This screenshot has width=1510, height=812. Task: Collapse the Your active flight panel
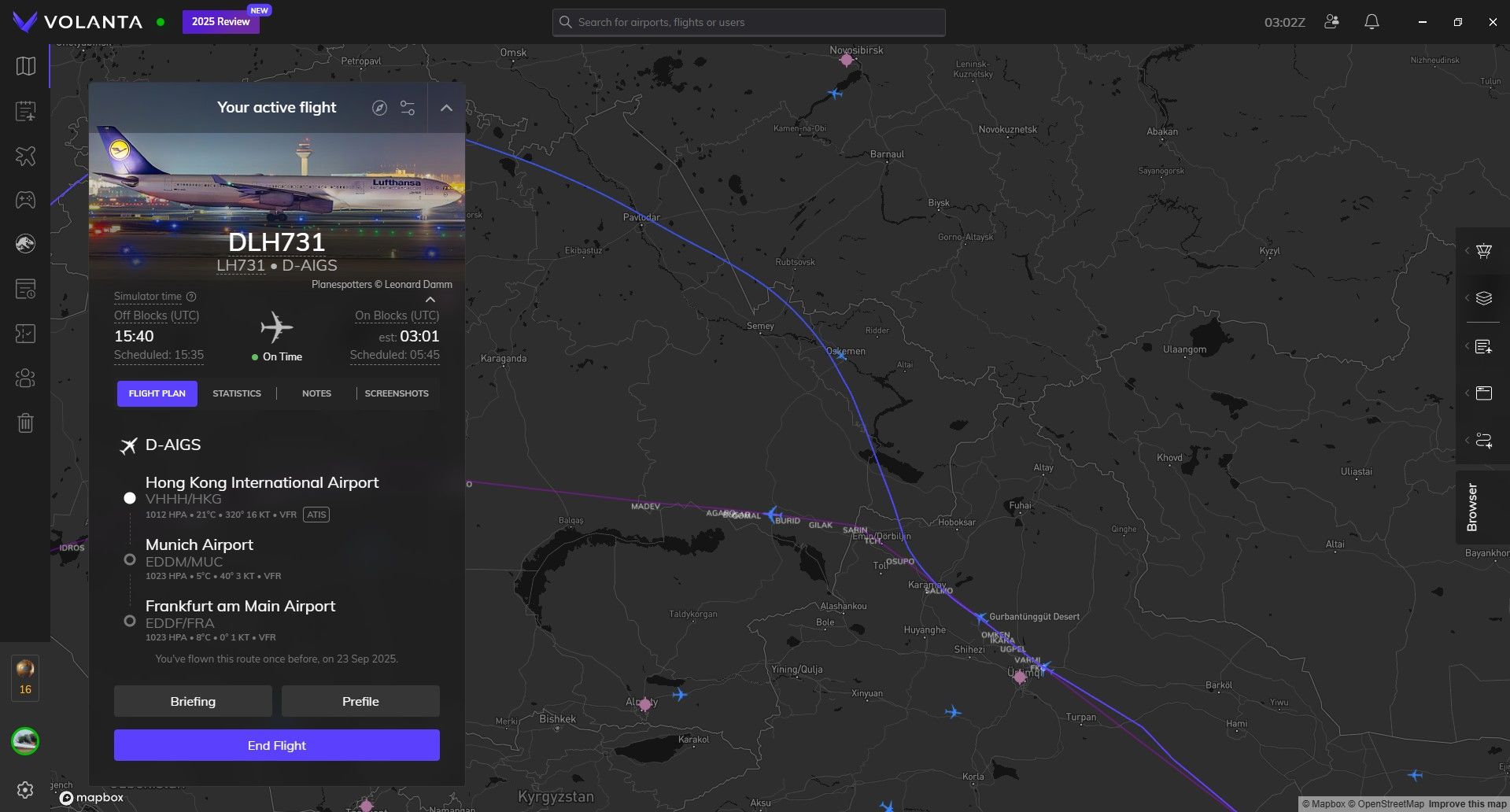coord(446,108)
